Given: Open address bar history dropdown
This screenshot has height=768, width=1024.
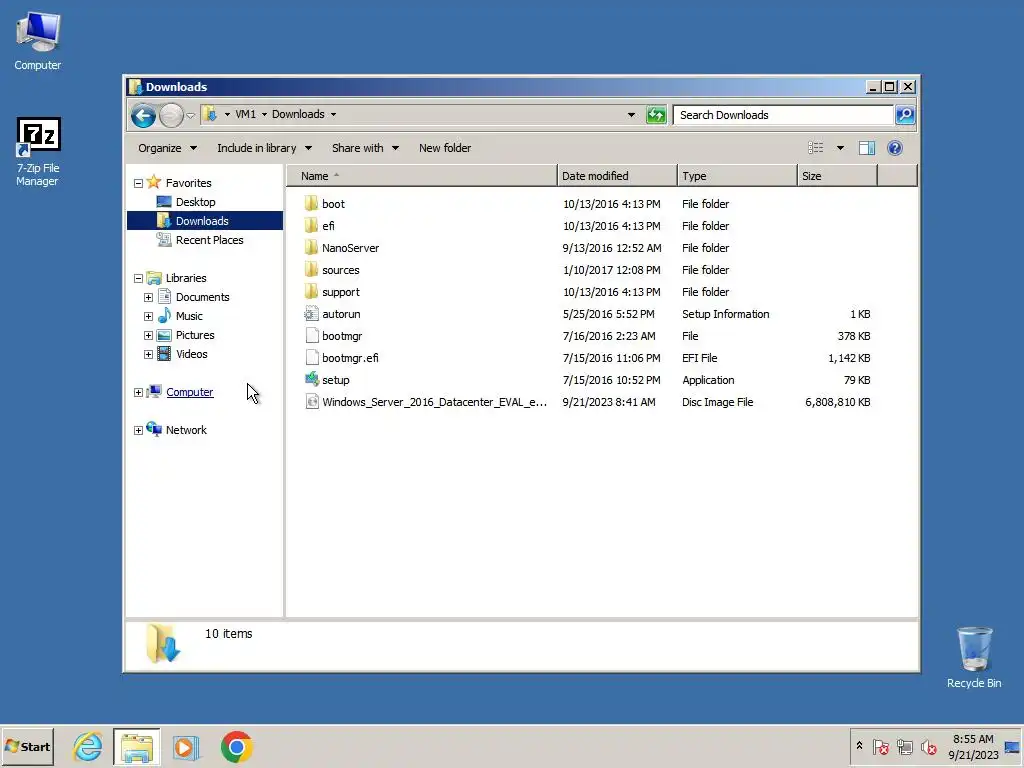Looking at the screenshot, I should (x=631, y=115).
